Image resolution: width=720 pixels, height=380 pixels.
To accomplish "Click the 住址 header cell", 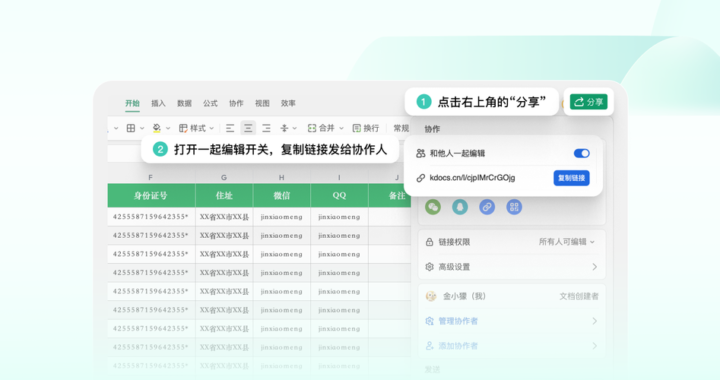I will pyautogui.click(x=224, y=196).
